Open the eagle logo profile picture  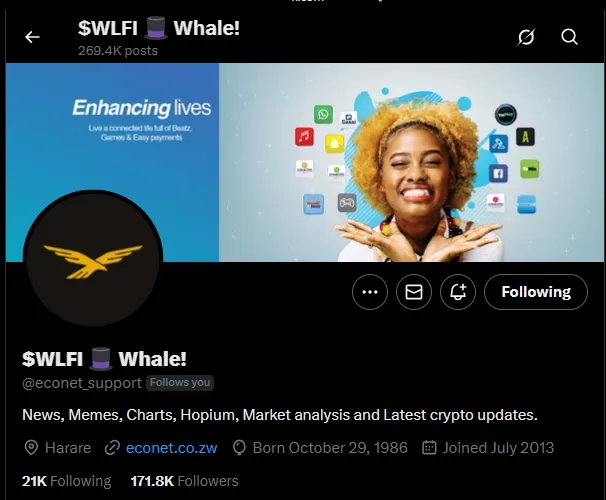pyautogui.click(x=93, y=259)
